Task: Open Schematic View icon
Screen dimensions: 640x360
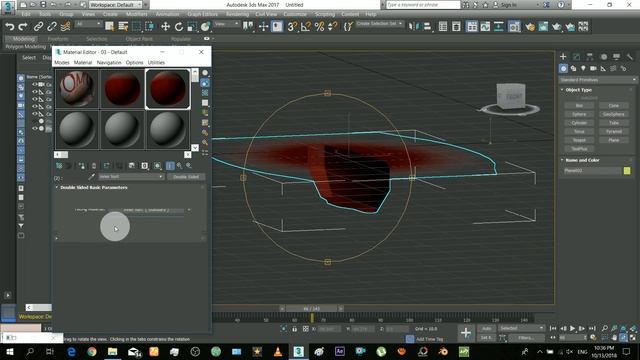Action: 499,27
